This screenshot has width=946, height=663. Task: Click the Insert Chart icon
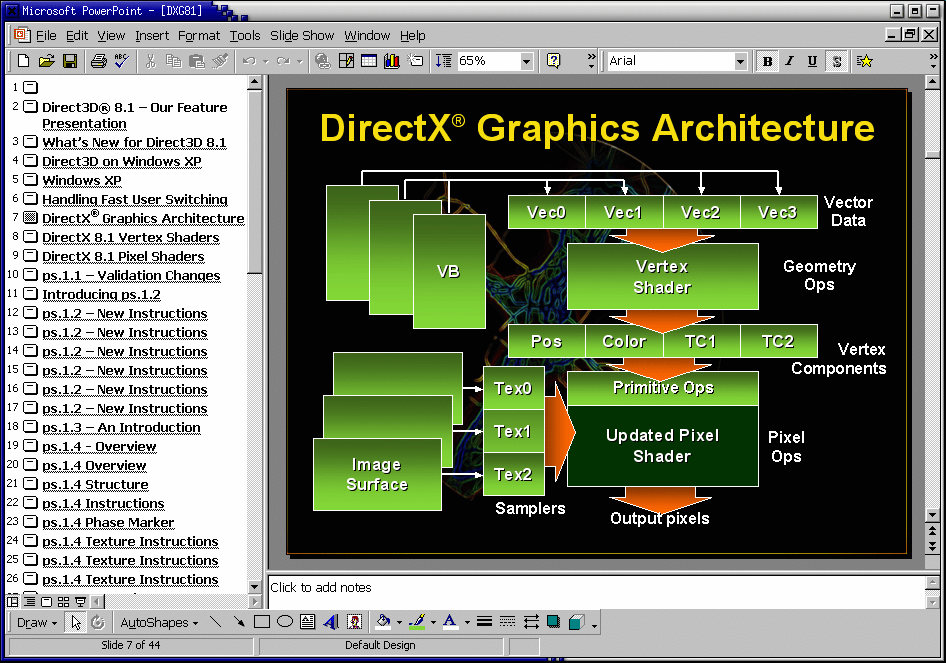392,61
